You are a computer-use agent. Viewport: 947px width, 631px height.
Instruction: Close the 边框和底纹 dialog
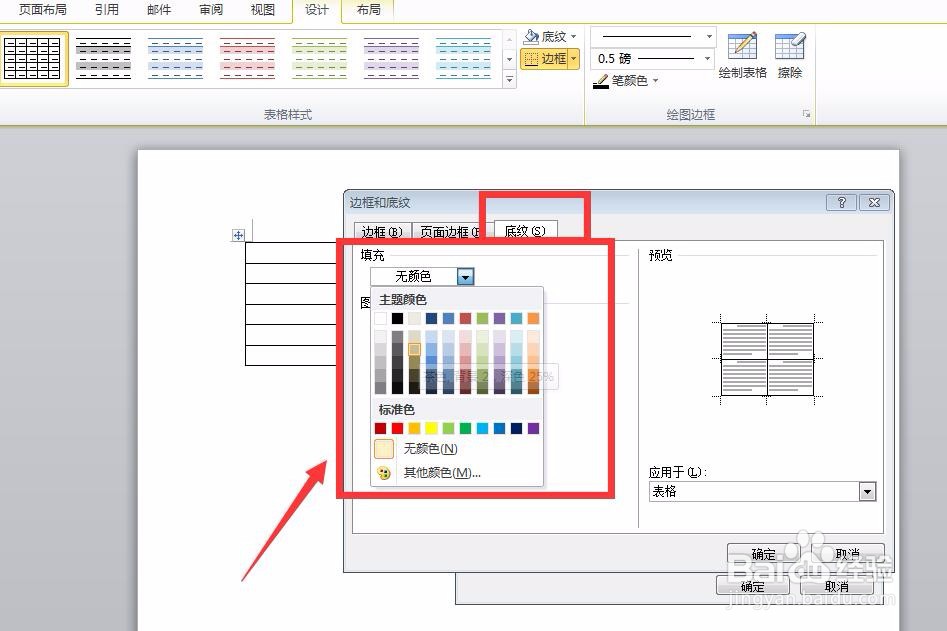pyautogui.click(x=874, y=202)
